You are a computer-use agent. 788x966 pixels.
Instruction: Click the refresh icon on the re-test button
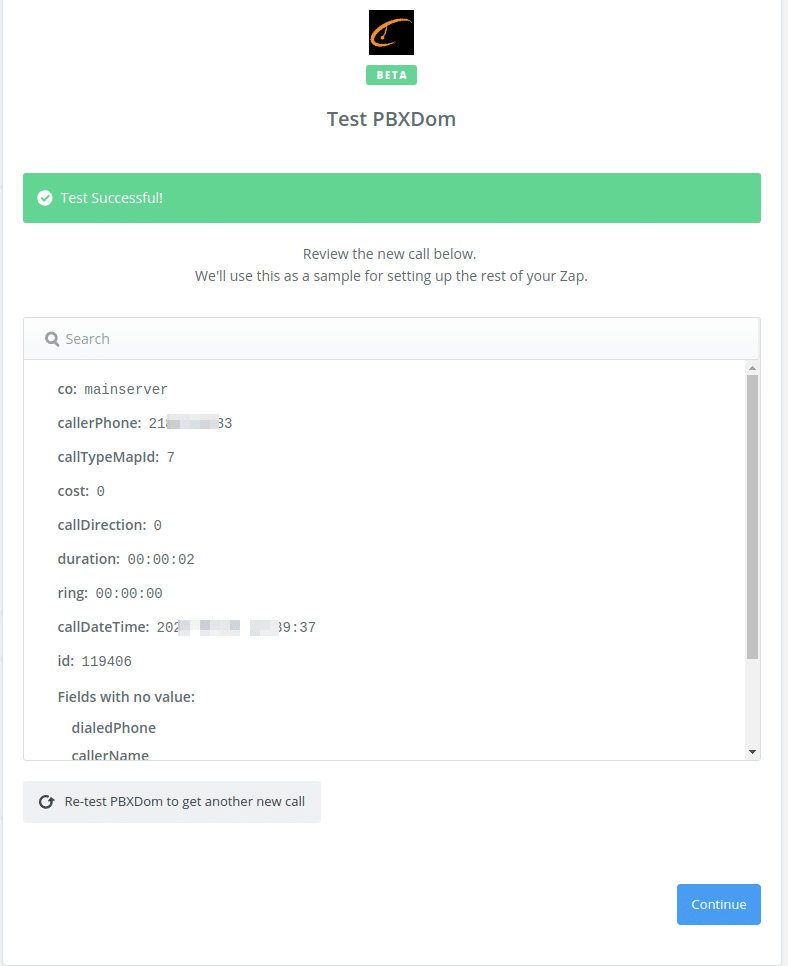point(47,801)
